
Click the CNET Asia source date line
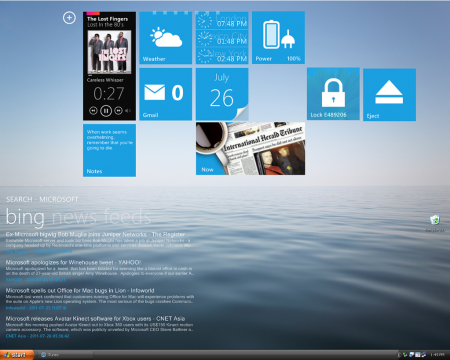pos(38,336)
